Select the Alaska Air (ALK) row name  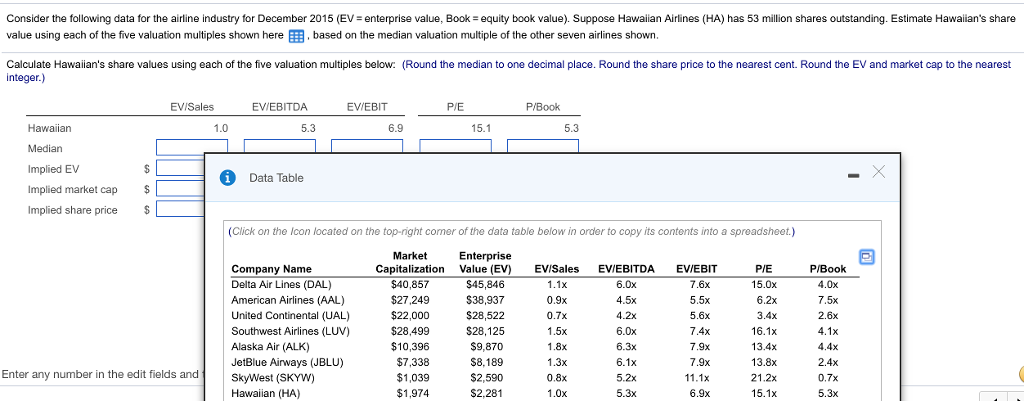pyautogui.click(x=270, y=347)
